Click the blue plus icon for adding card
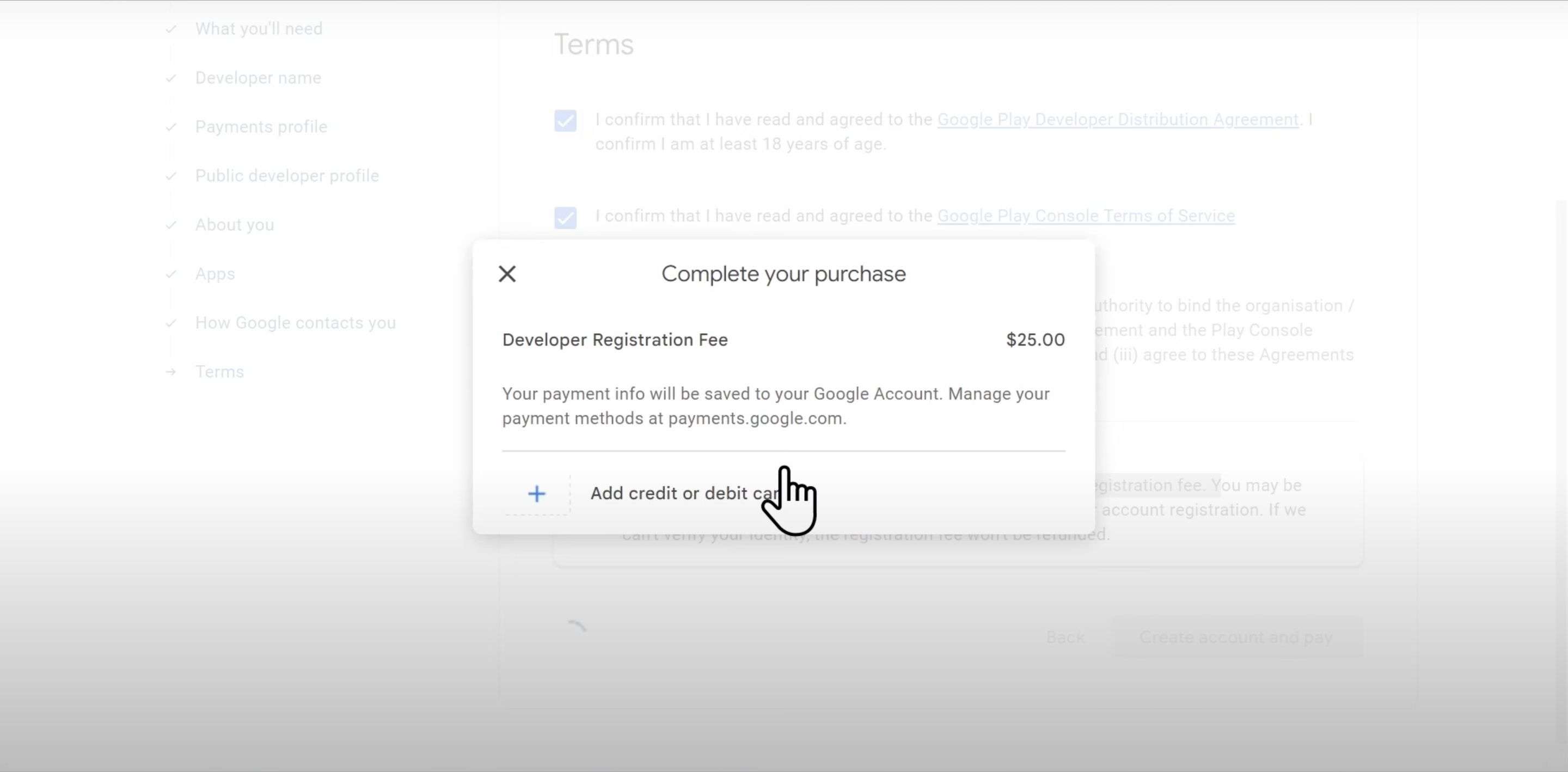 tap(536, 493)
